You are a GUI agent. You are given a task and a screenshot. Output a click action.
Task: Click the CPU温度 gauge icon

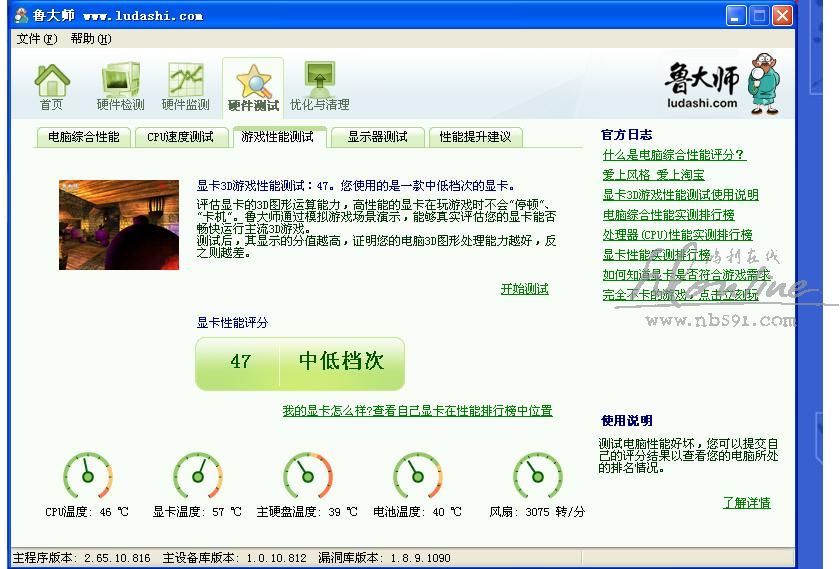coord(88,475)
